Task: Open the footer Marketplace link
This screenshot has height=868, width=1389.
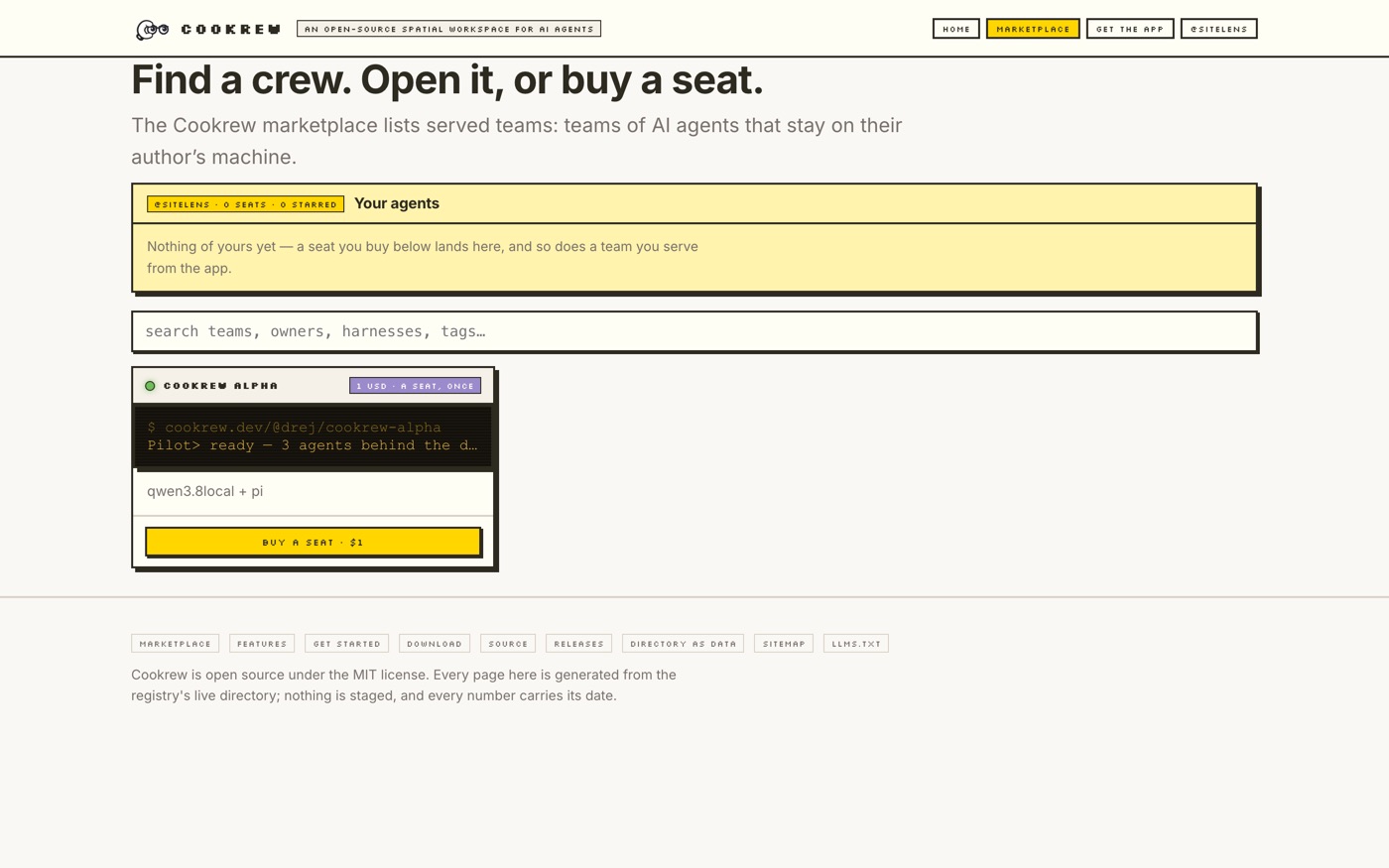Action: click(x=175, y=644)
